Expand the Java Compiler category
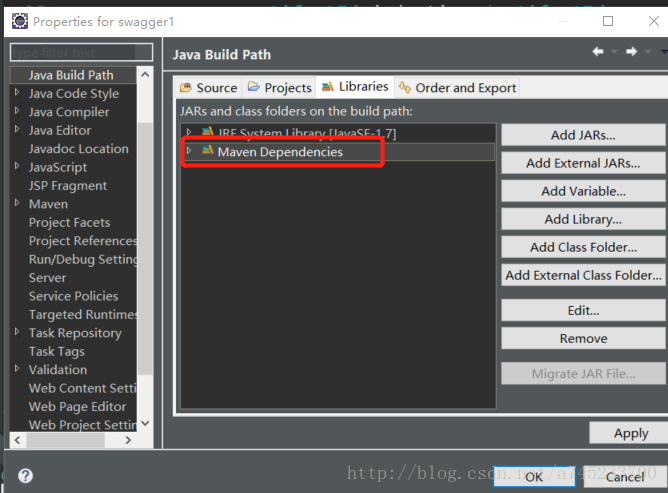 (x=17, y=111)
